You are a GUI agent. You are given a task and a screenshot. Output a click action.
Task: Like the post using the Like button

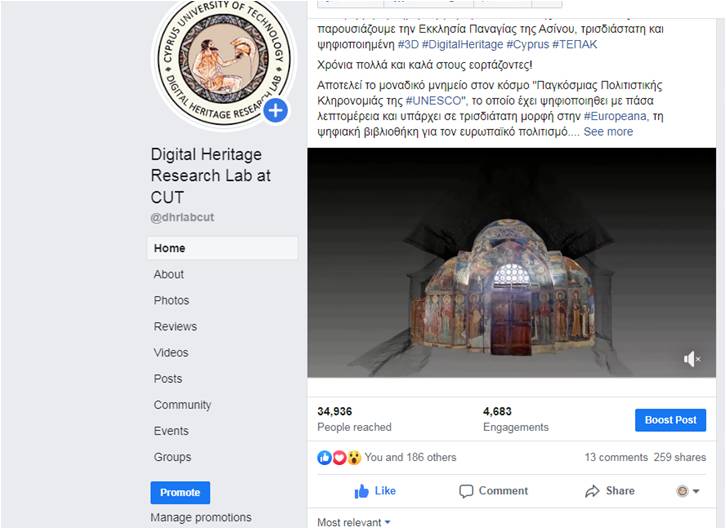[x=375, y=491]
